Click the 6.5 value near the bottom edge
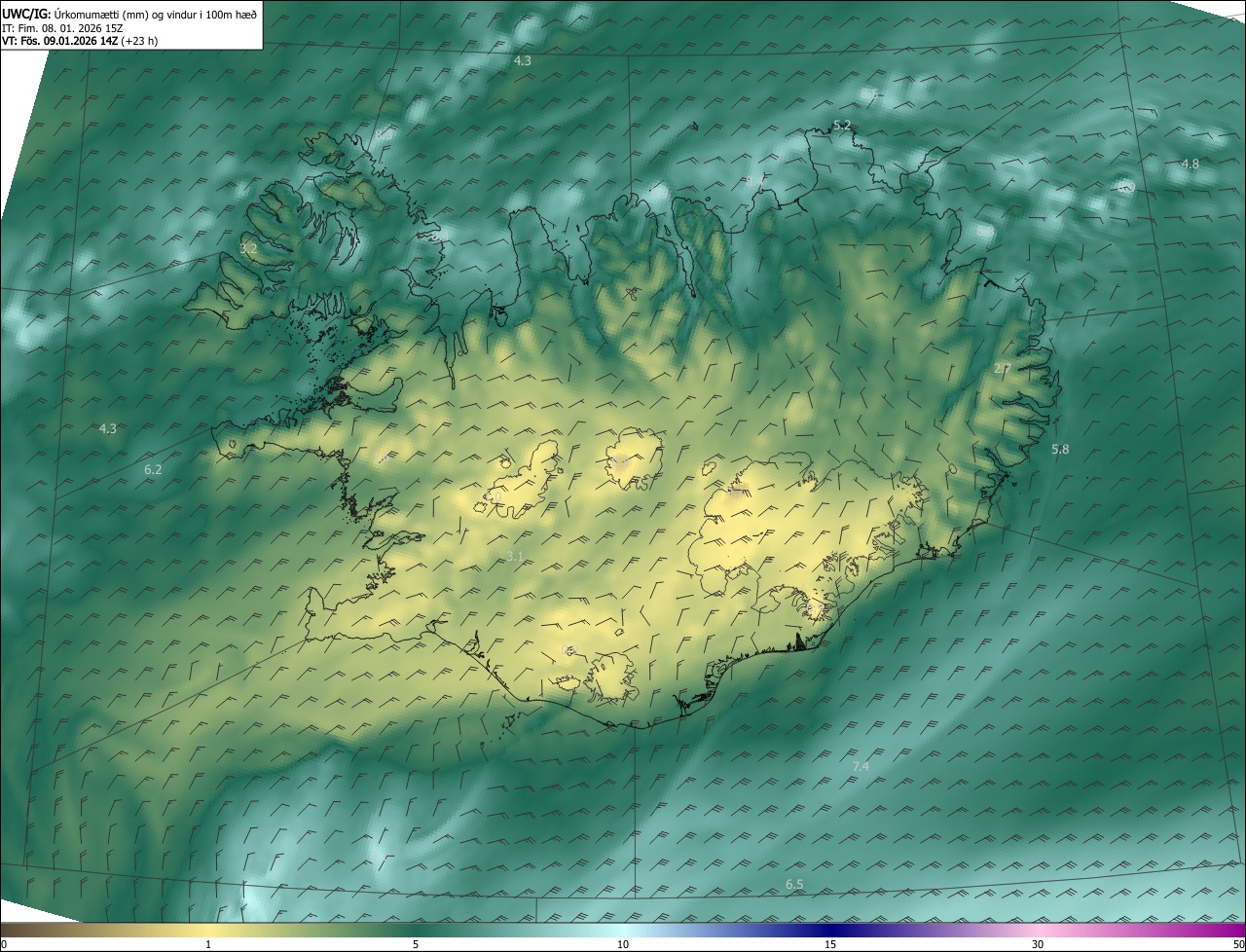Viewport: 1246px width, 952px height. 794,884
